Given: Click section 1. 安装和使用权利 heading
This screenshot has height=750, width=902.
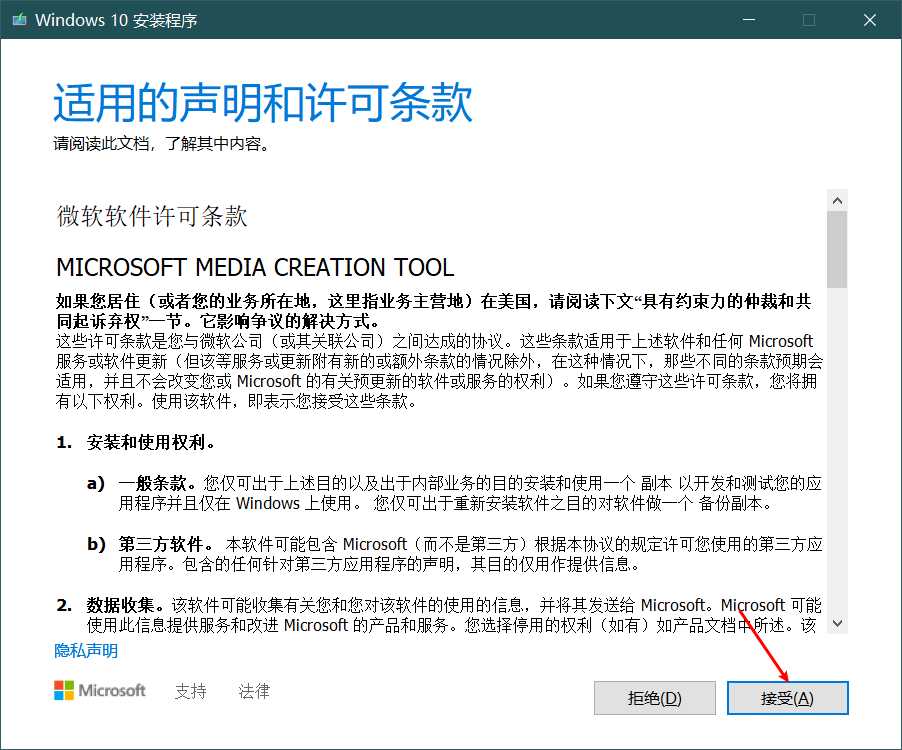Looking at the screenshot, I should tap(136, 442).
